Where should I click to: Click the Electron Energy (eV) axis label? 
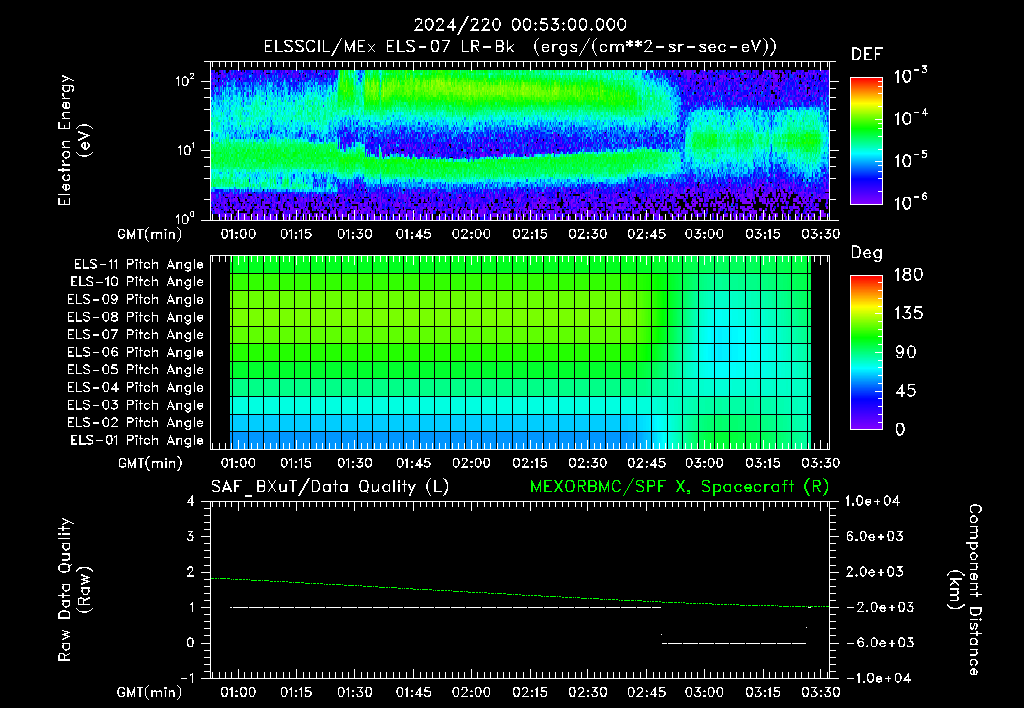point(74,140)
